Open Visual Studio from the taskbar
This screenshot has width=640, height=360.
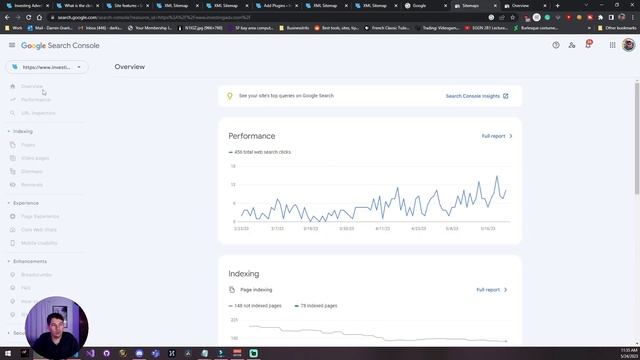click(x=91, y=353)
